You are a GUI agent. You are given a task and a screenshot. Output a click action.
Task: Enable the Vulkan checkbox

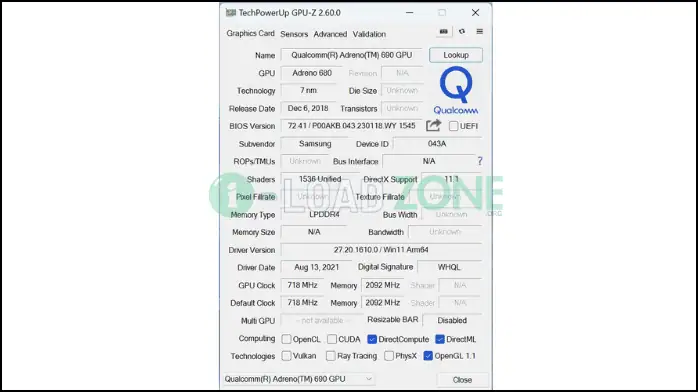[286, 356]
